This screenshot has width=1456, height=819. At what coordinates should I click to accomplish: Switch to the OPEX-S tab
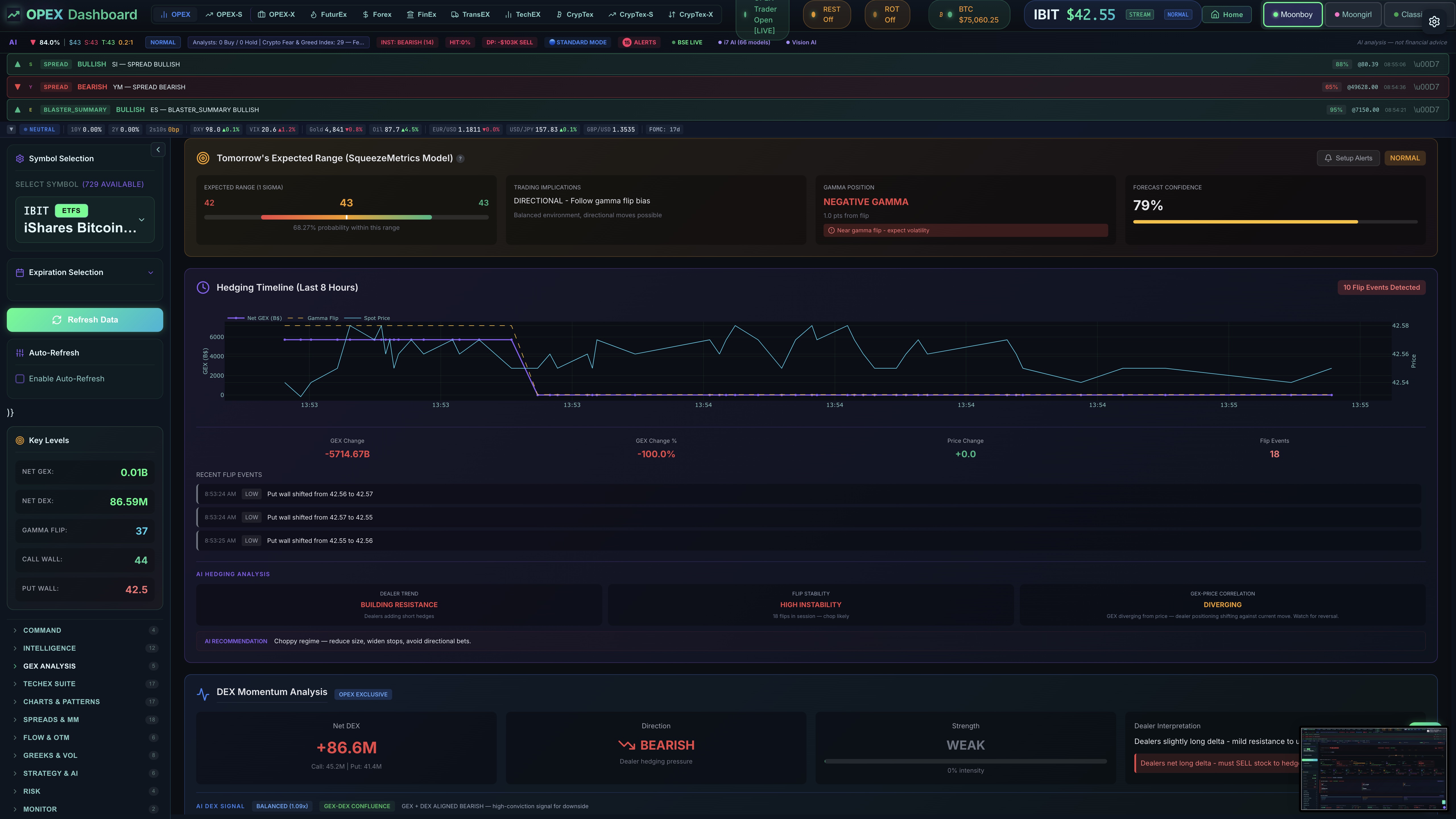click(x=224, y=15)
